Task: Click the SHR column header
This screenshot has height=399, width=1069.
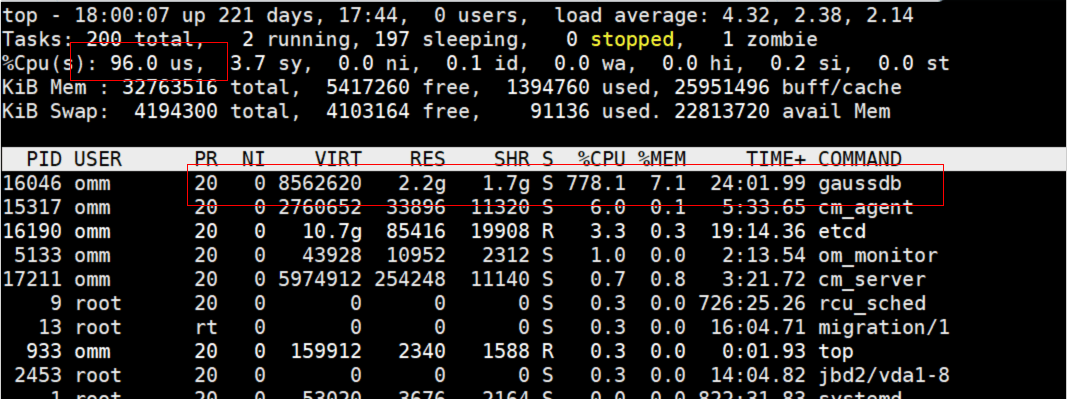Action: 511,160
